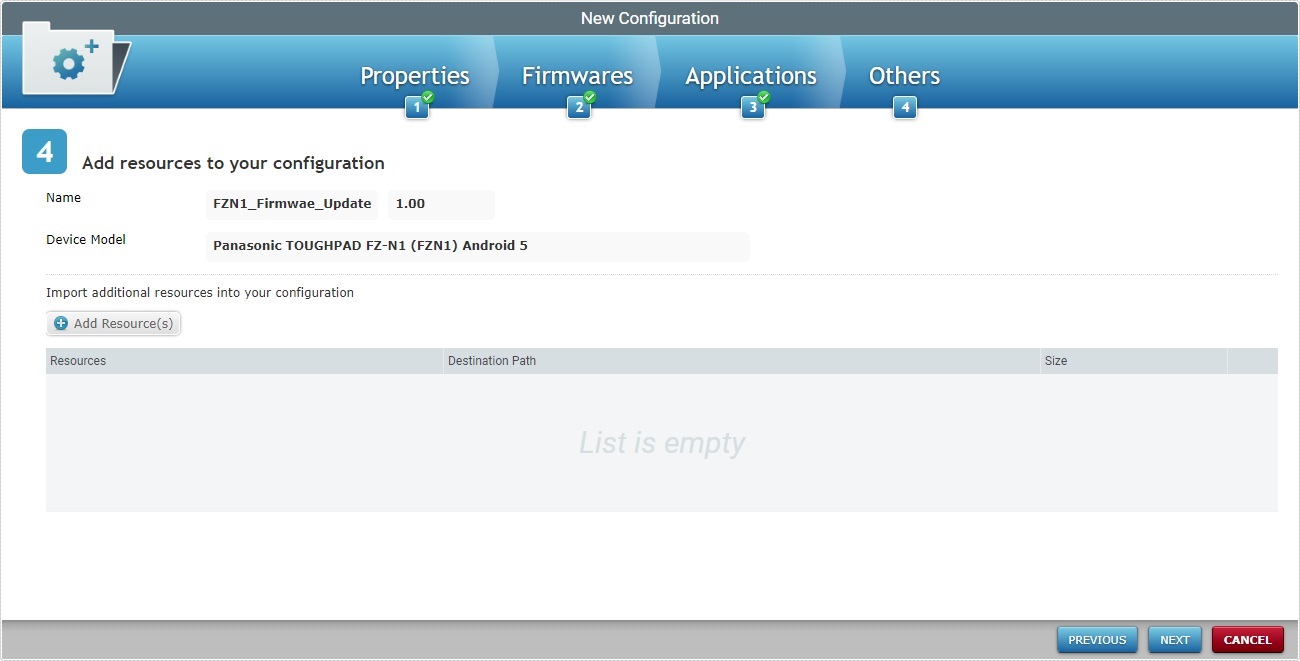Screen dimensions: 1300x661
Task: Open the Applications wizard step
Action: tap(750, 76)
